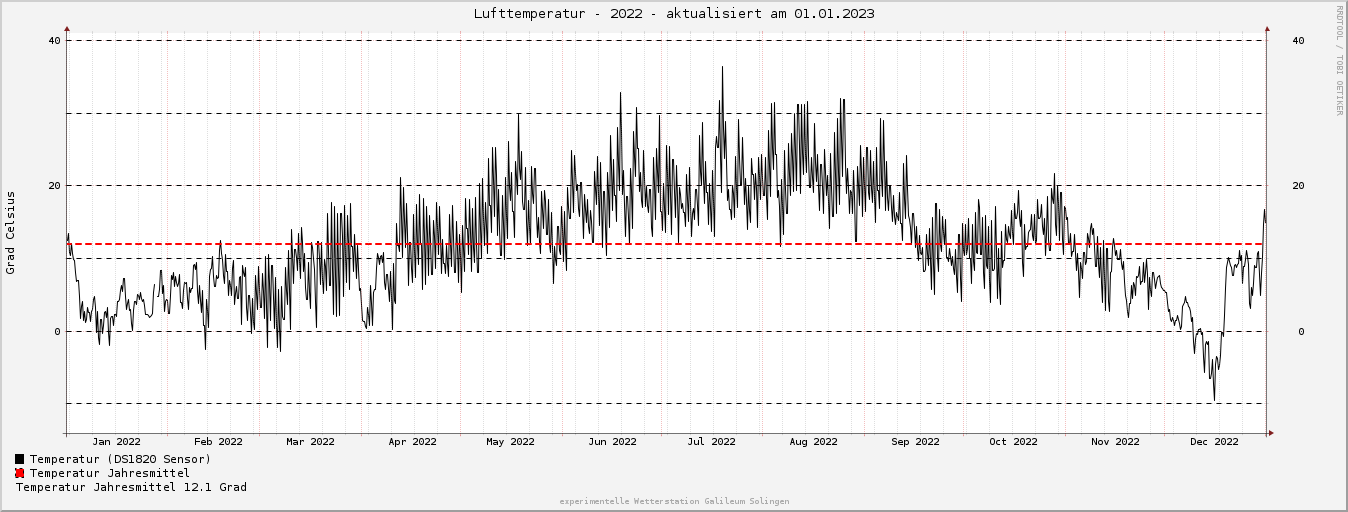Click the Grad Celsius y-axis label

[11, 232]
